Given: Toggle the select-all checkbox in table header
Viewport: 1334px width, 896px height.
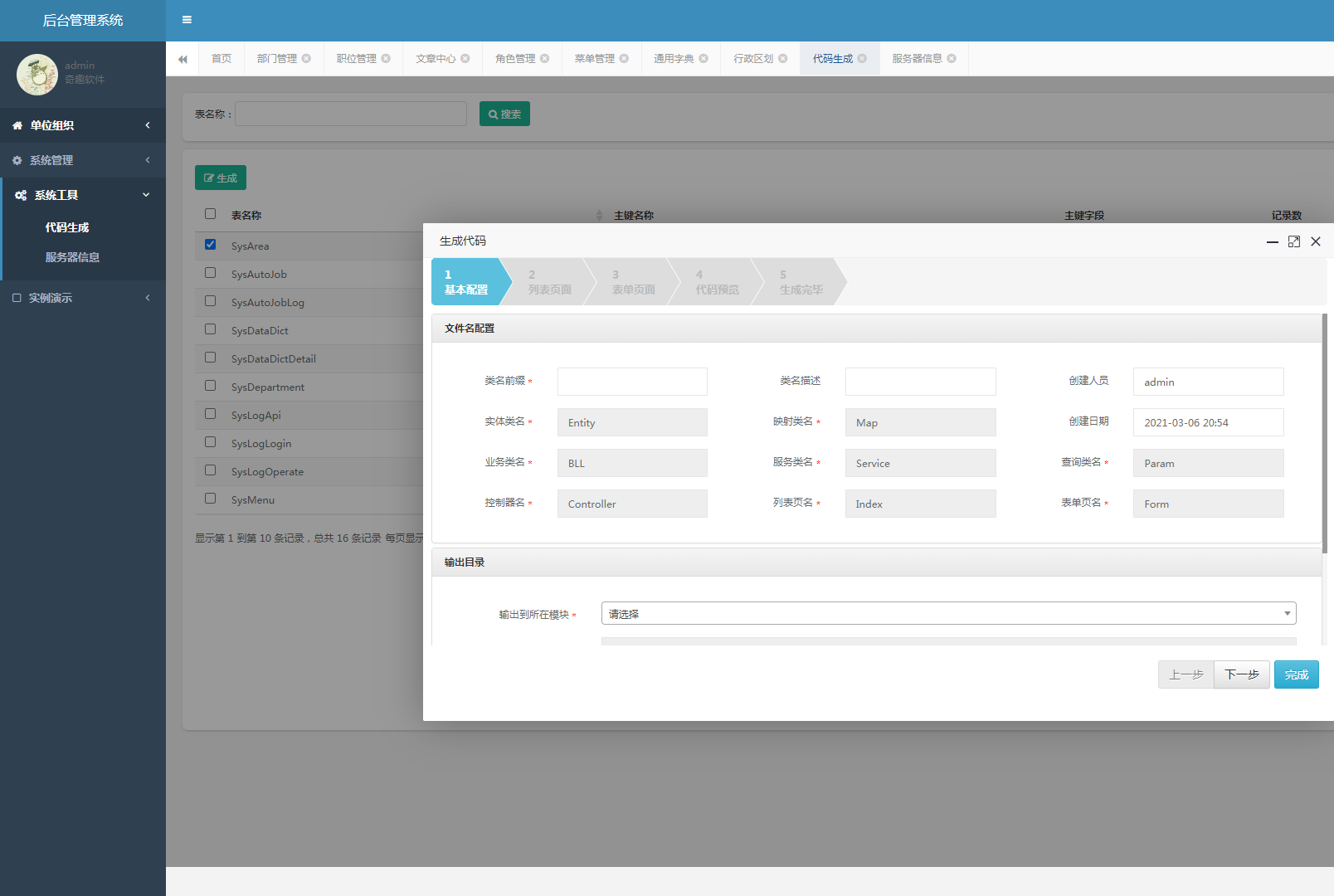Looking at the screenshot, I should coord(211,214).
